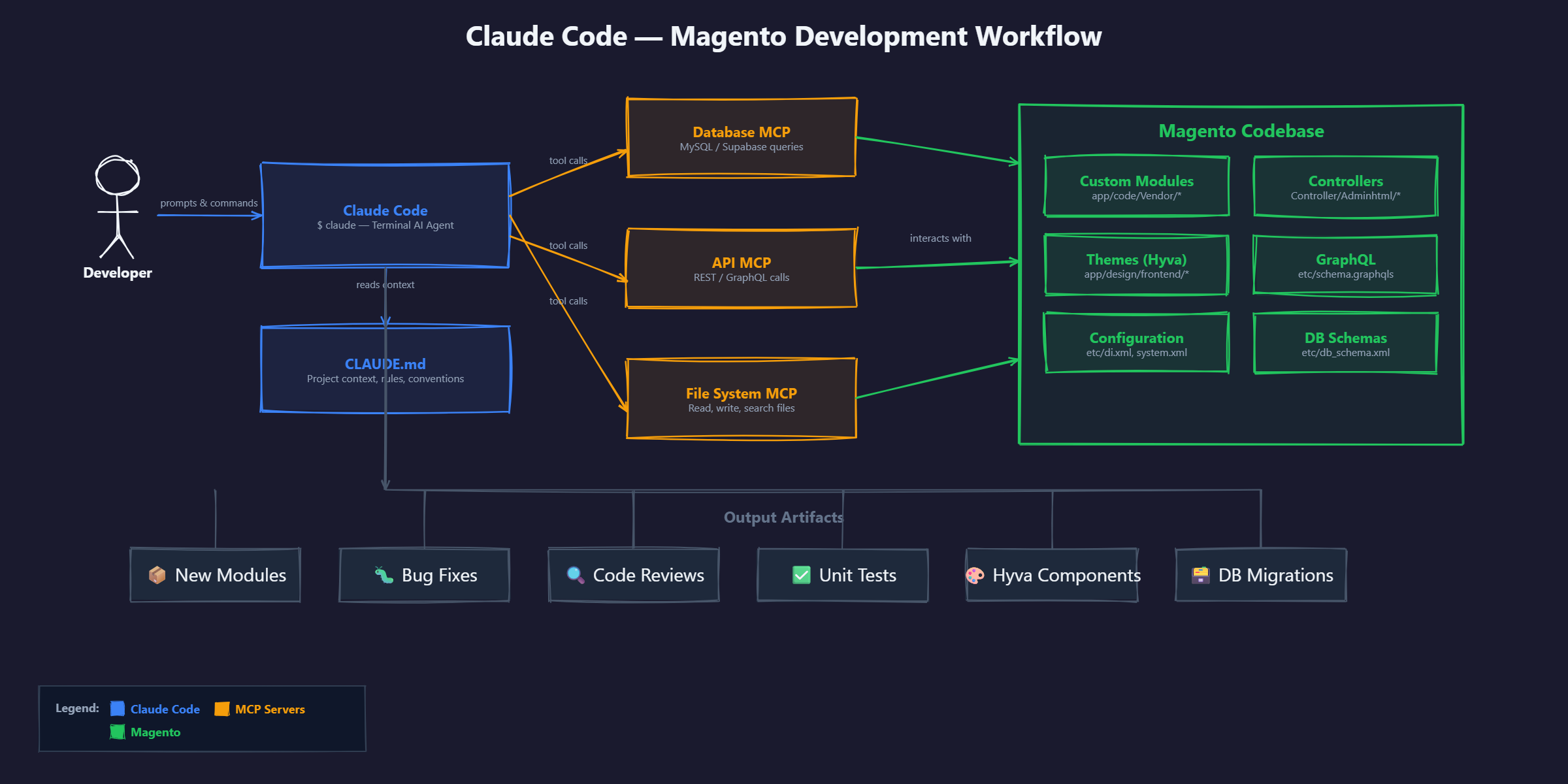Image resolution: width=1568 pixels, height=784 pixels.
Task: Click 'etc/di.xml, system.xml' path text
Action: [1137, 353]
